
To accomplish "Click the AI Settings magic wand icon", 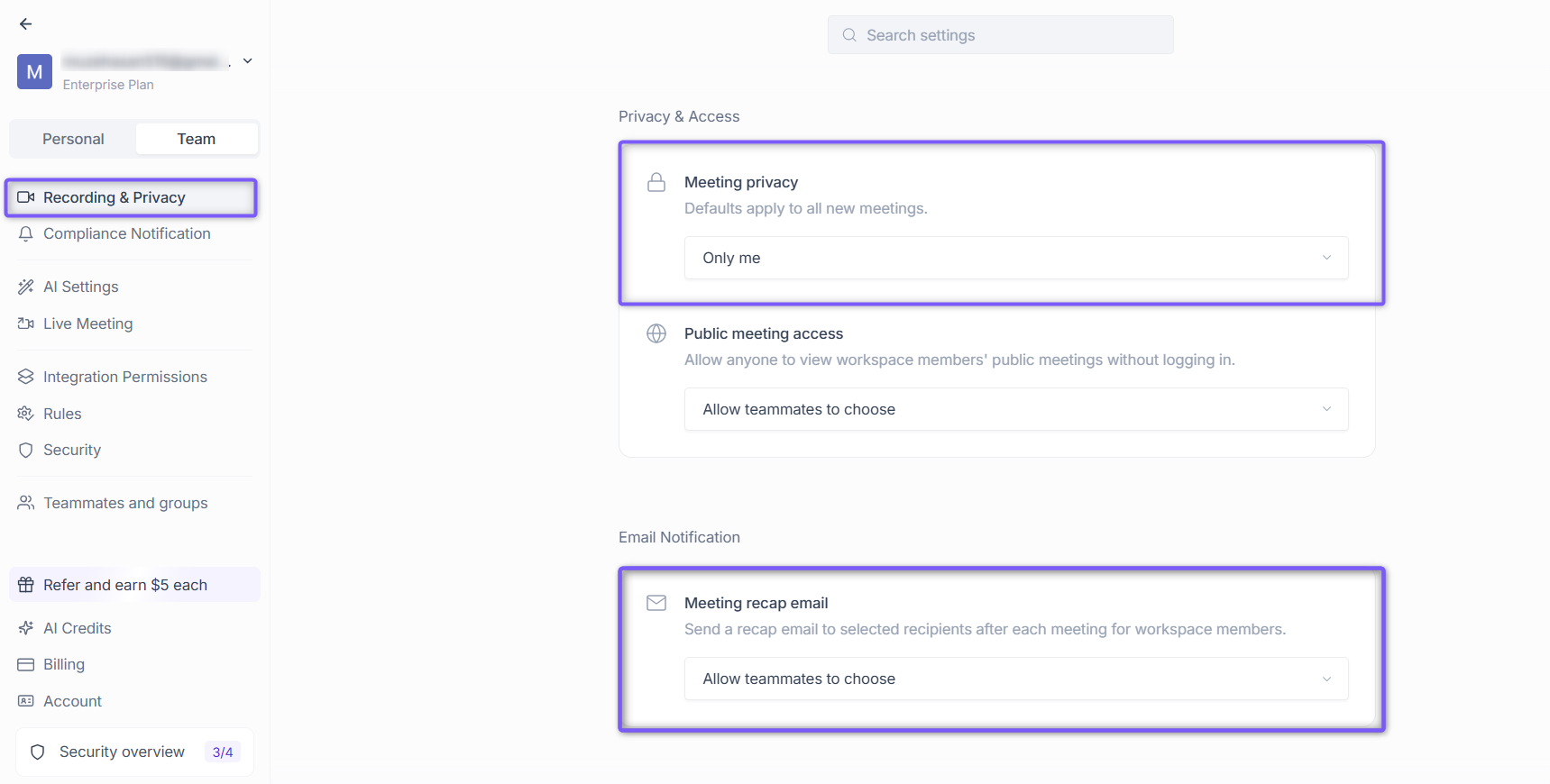I will pos(26,287).
